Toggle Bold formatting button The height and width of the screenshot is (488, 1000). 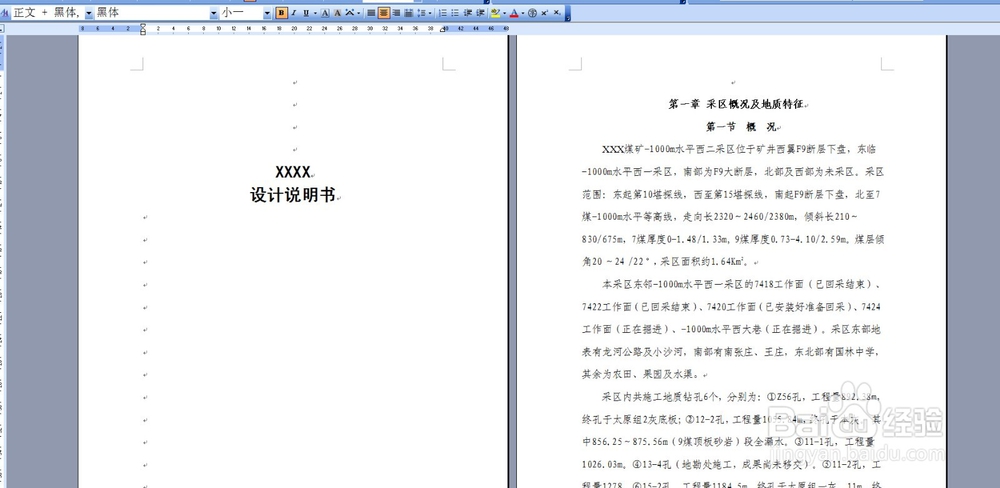pos(281,13)
